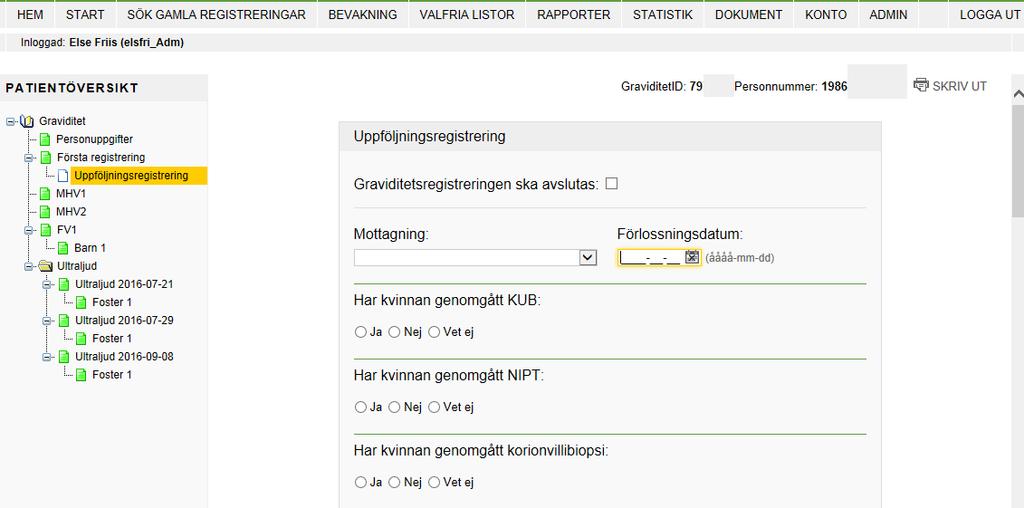1024x508 pixels.
Task: Open the KONTO menu item
Action: point(825,14)
